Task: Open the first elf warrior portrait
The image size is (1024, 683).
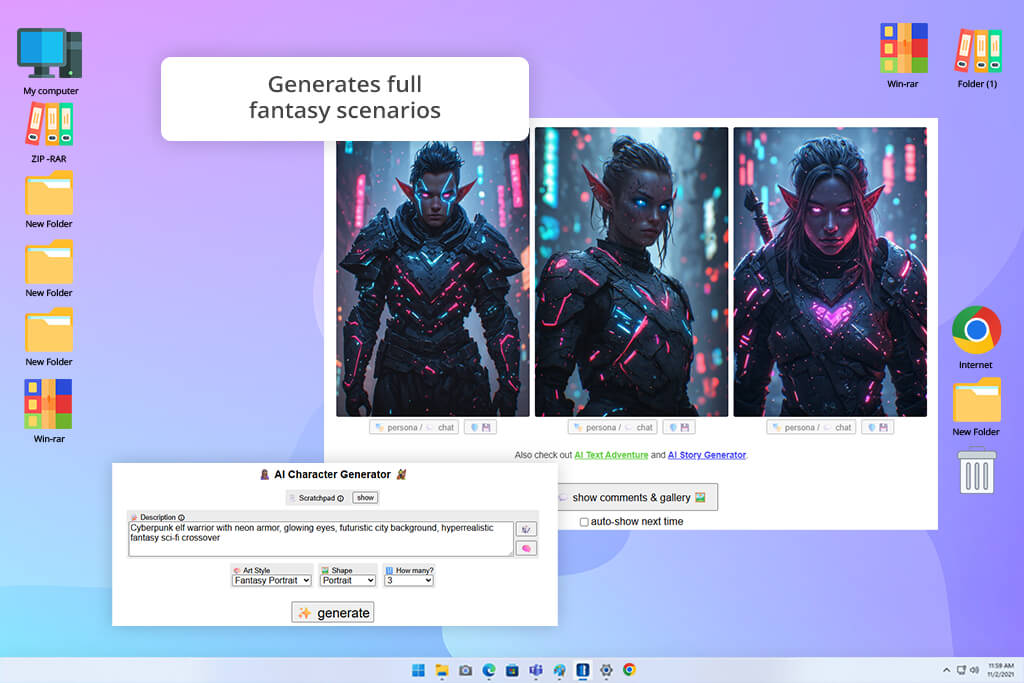Action: click(x=433, y=279)
